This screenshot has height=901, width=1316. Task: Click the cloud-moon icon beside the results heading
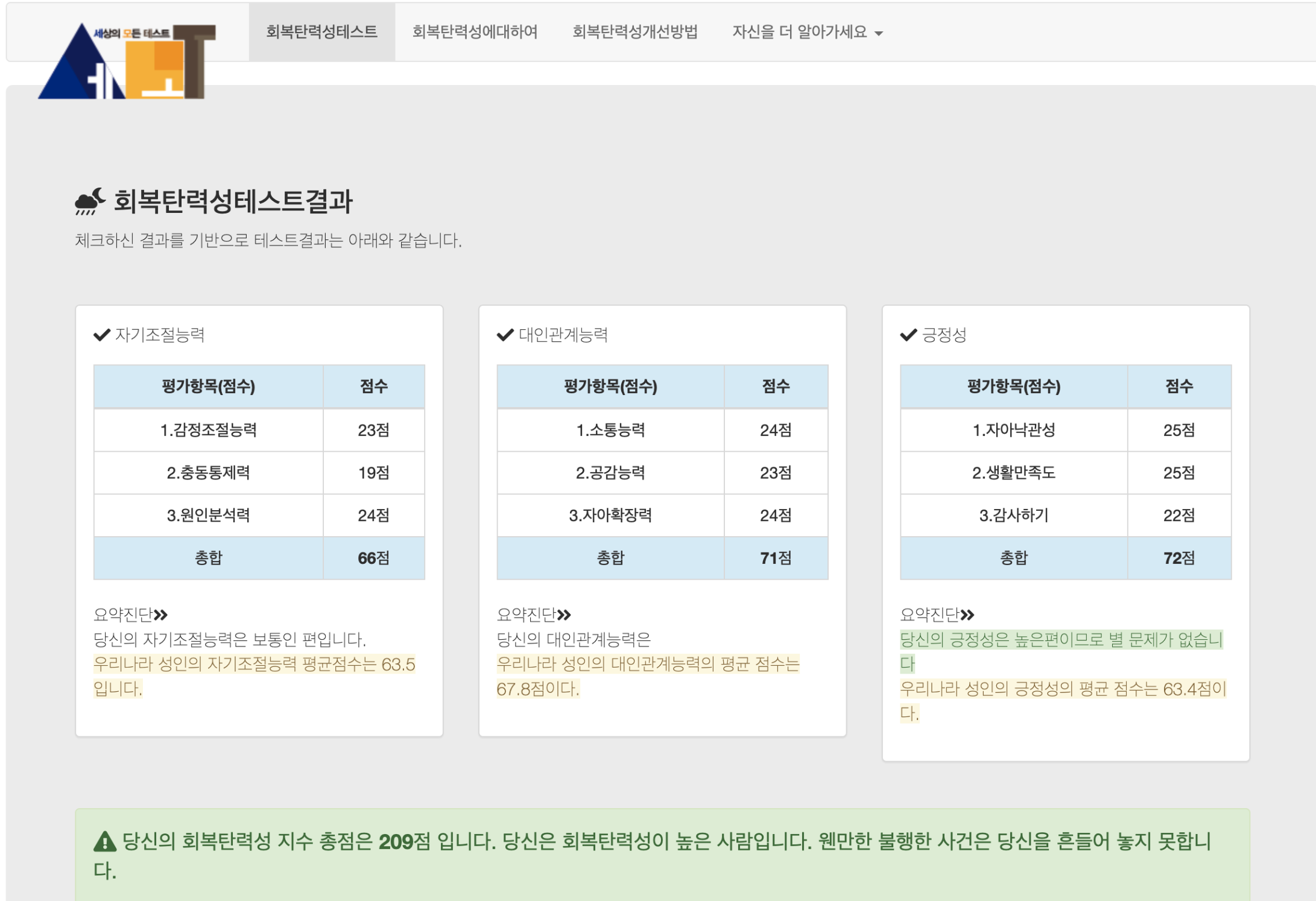[89, 201]
